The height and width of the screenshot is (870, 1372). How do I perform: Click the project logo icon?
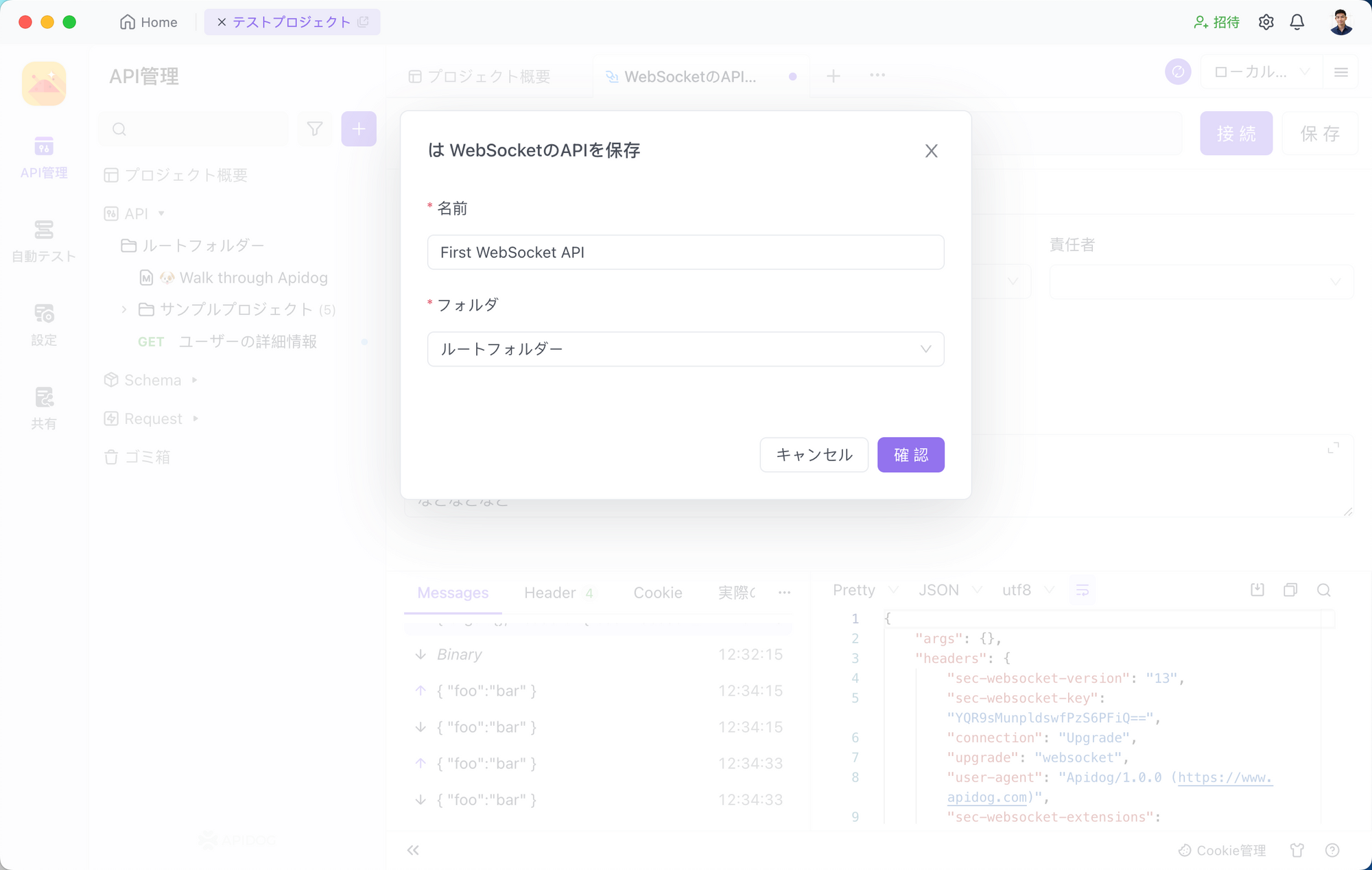click(x=44, y=84)
